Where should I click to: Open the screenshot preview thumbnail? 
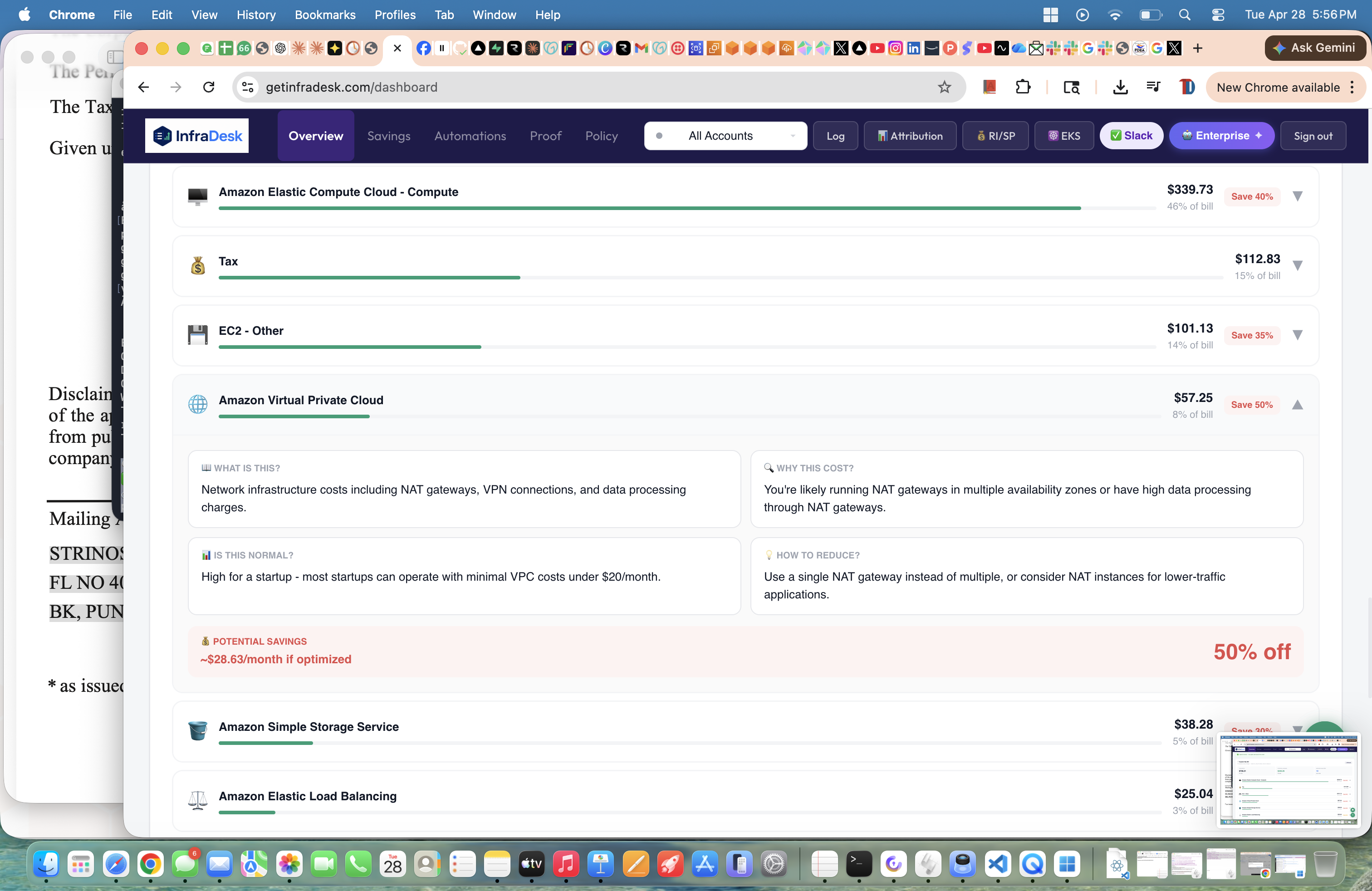(x=1289, y=781)
